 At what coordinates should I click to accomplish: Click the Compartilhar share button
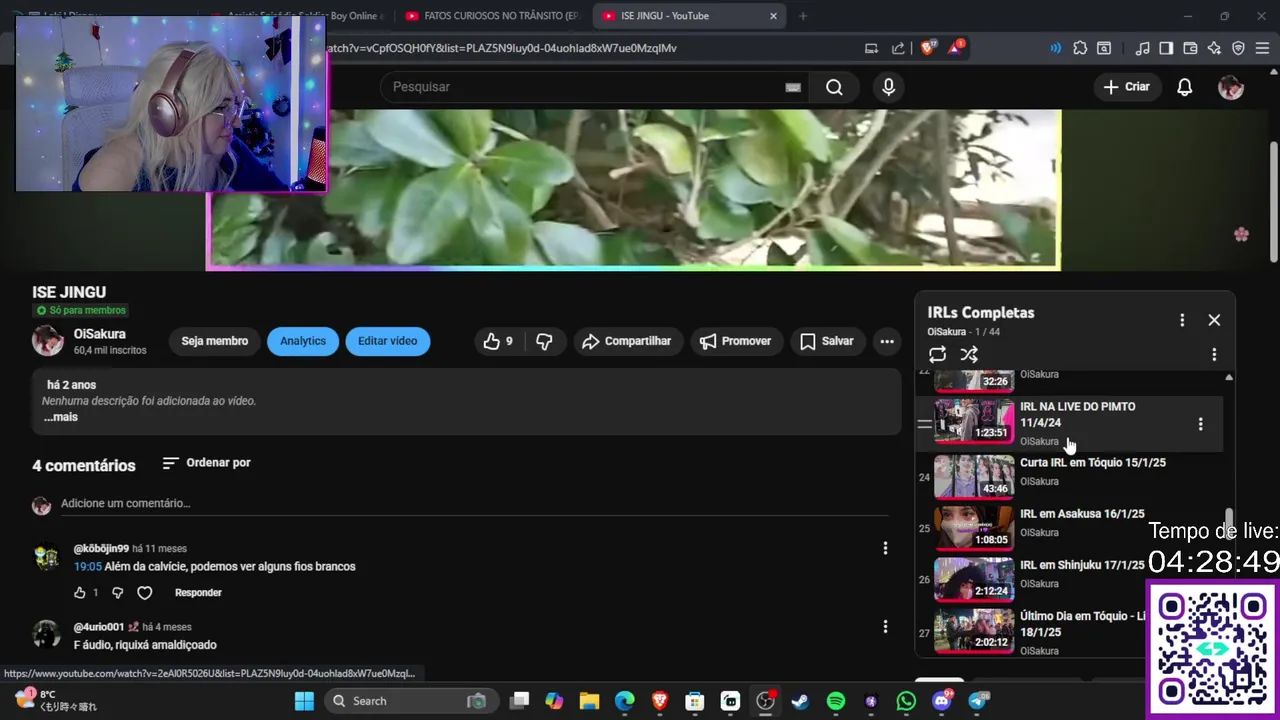point(627,341)
